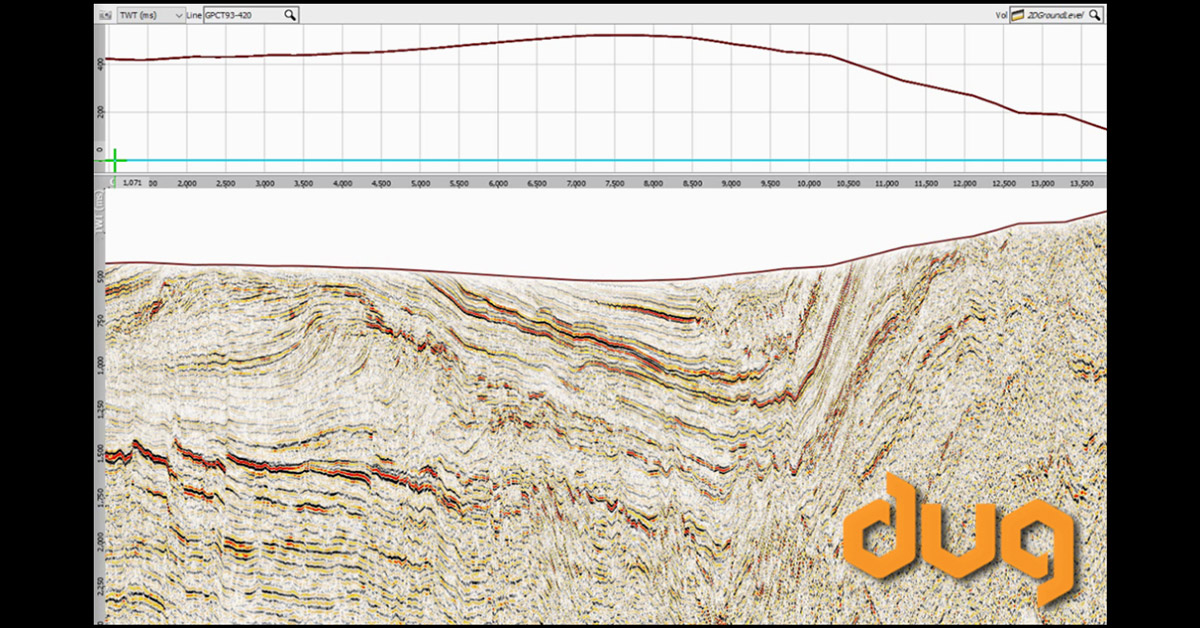
Task: Click the magnifier icon beside the Line field
Action: [289, 14]
